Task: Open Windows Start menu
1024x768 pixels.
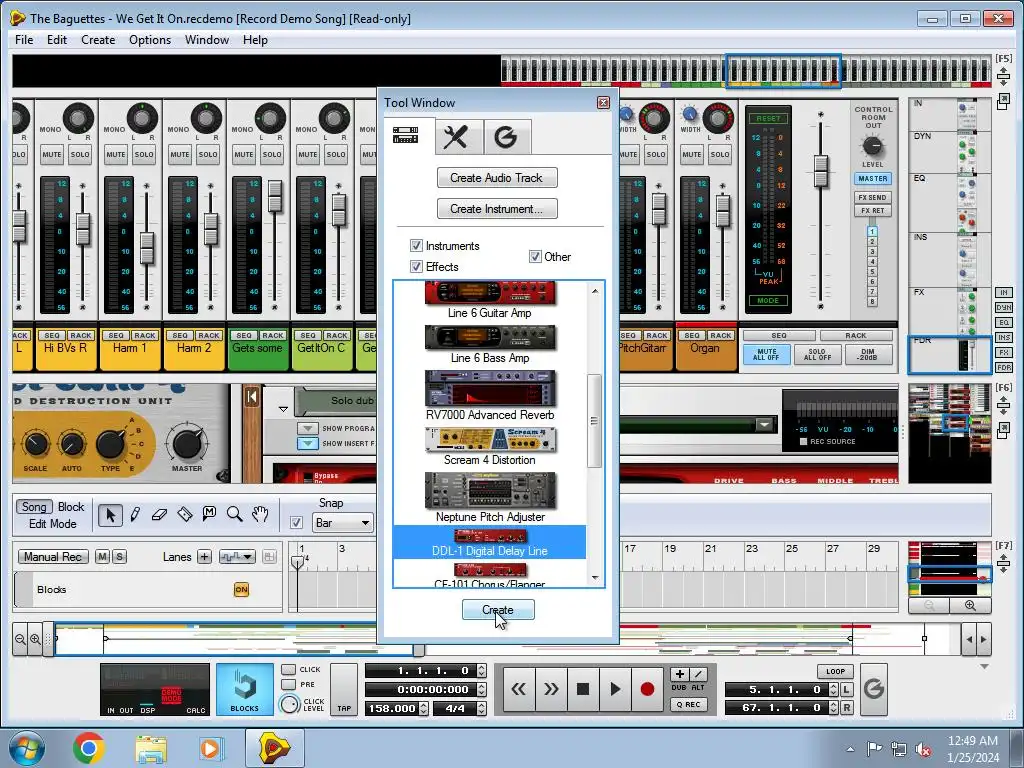Action: pos(26,748)
